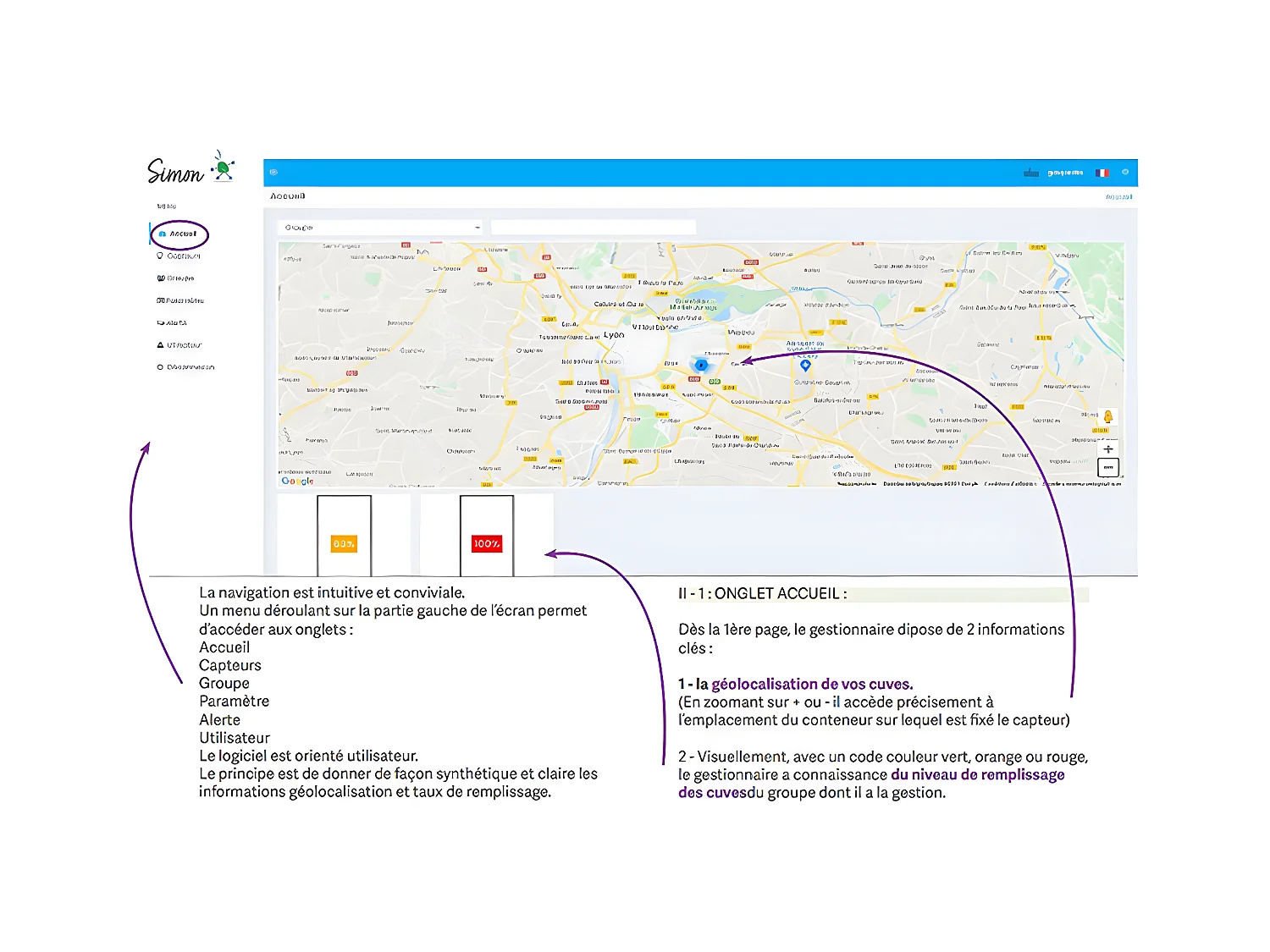Click the Street View pegman icon
Image resolution: width=1270 pixels, height=952 pixels.
pos(1107,416)
